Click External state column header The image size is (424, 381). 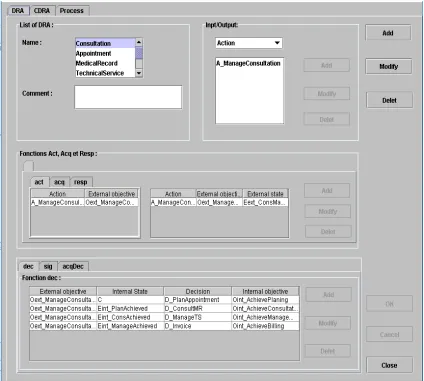pos(265,194)
